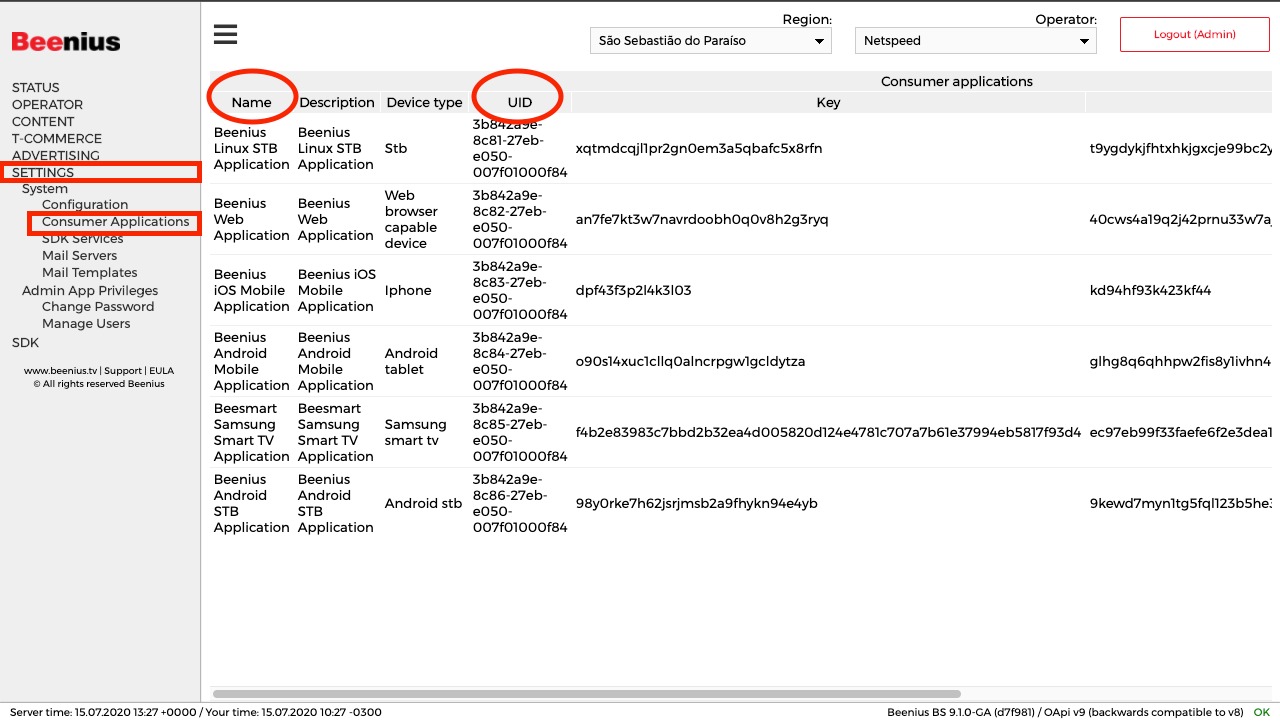Viewport: 1280px width, 723px height.
Task: Open the Change Password page
Action: tap(98, 307)
